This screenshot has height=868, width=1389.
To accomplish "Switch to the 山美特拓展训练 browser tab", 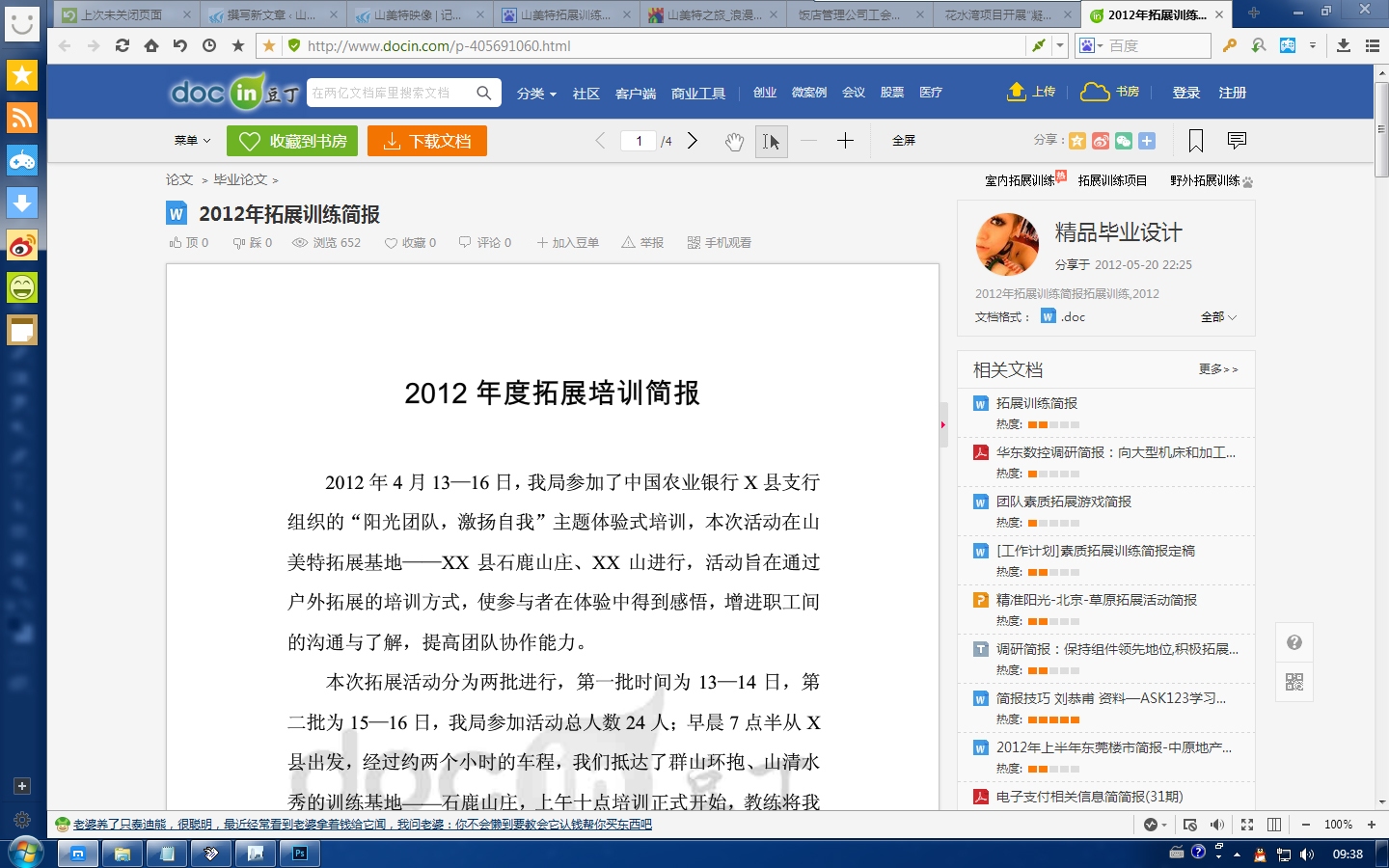I will coord(565,15).
